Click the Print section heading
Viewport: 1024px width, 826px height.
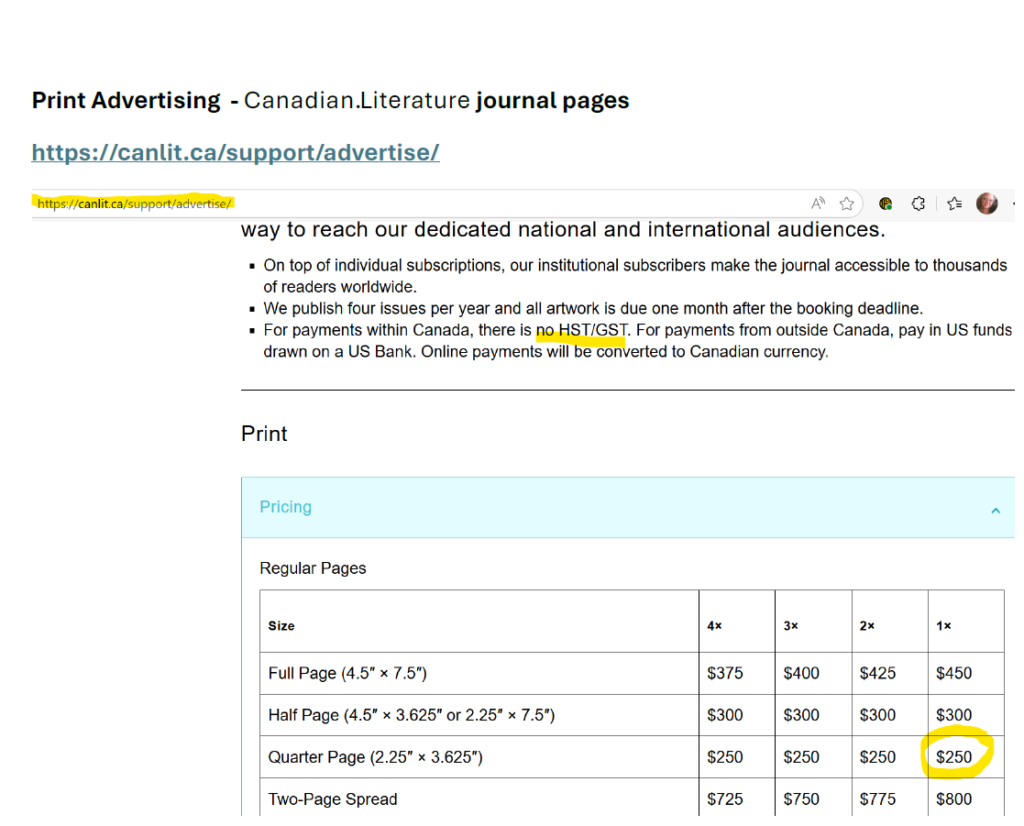pos(264,434)
